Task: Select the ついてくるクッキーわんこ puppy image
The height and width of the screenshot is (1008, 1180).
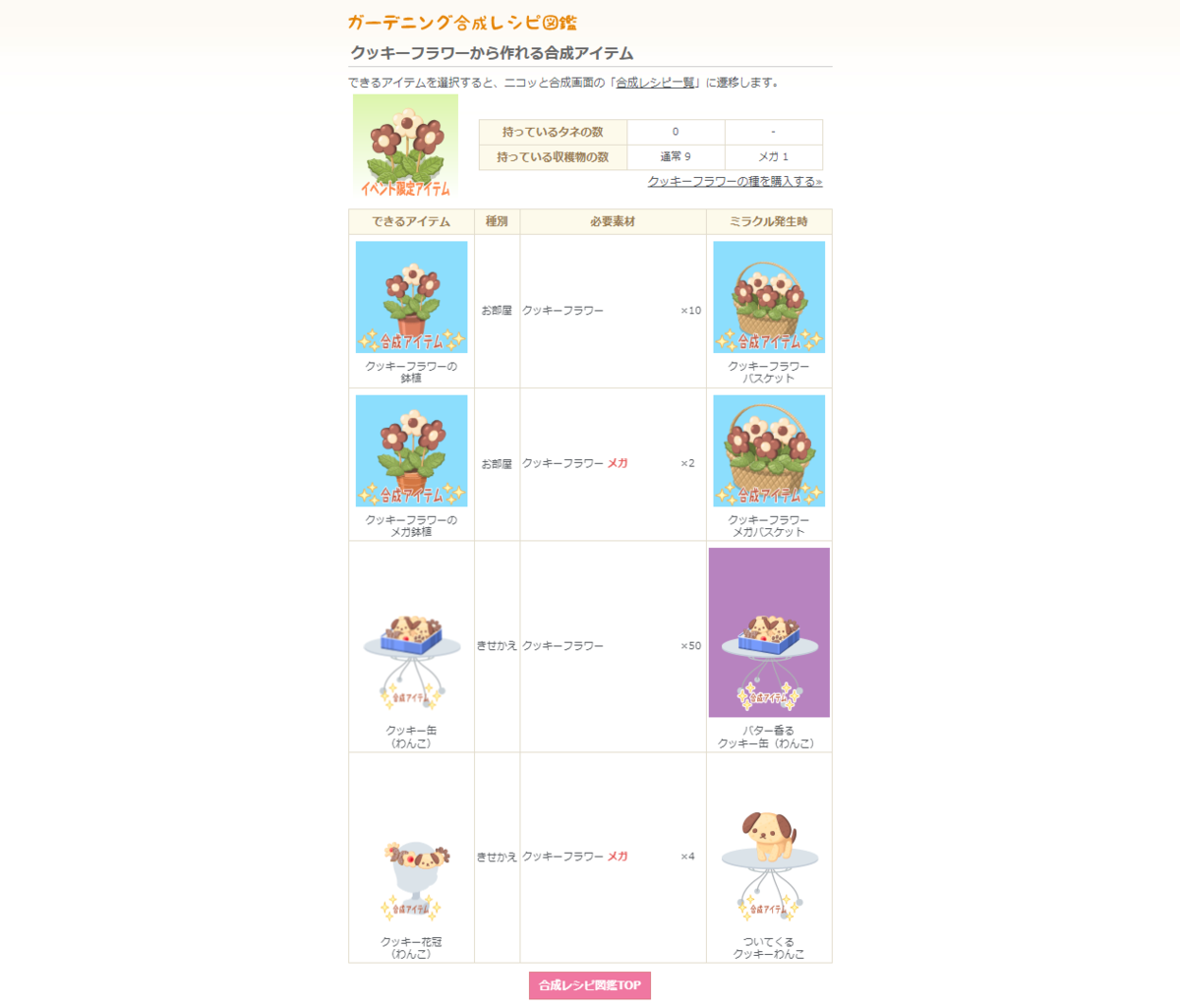Action: click(x=769, y=865)
